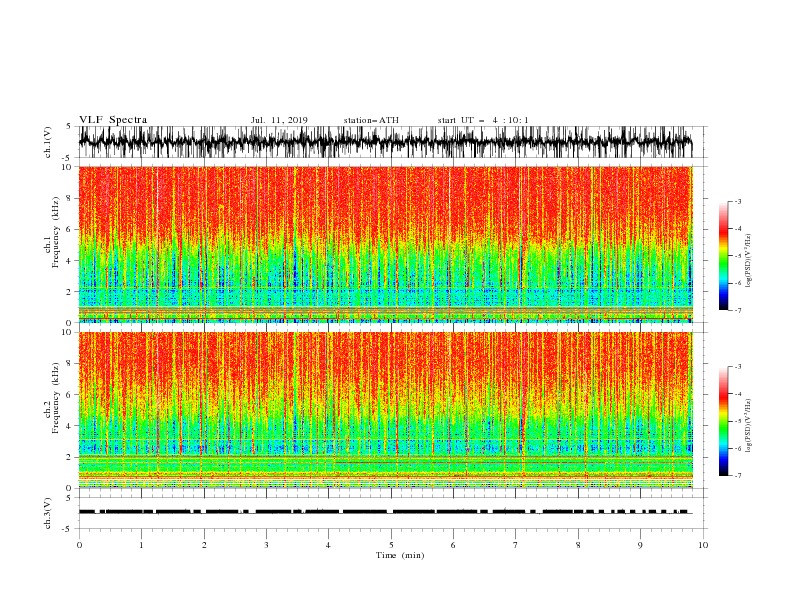Click time axis tick label '5'
The height and width of the screenshot is (612, 792).
(x=390, y=545)
